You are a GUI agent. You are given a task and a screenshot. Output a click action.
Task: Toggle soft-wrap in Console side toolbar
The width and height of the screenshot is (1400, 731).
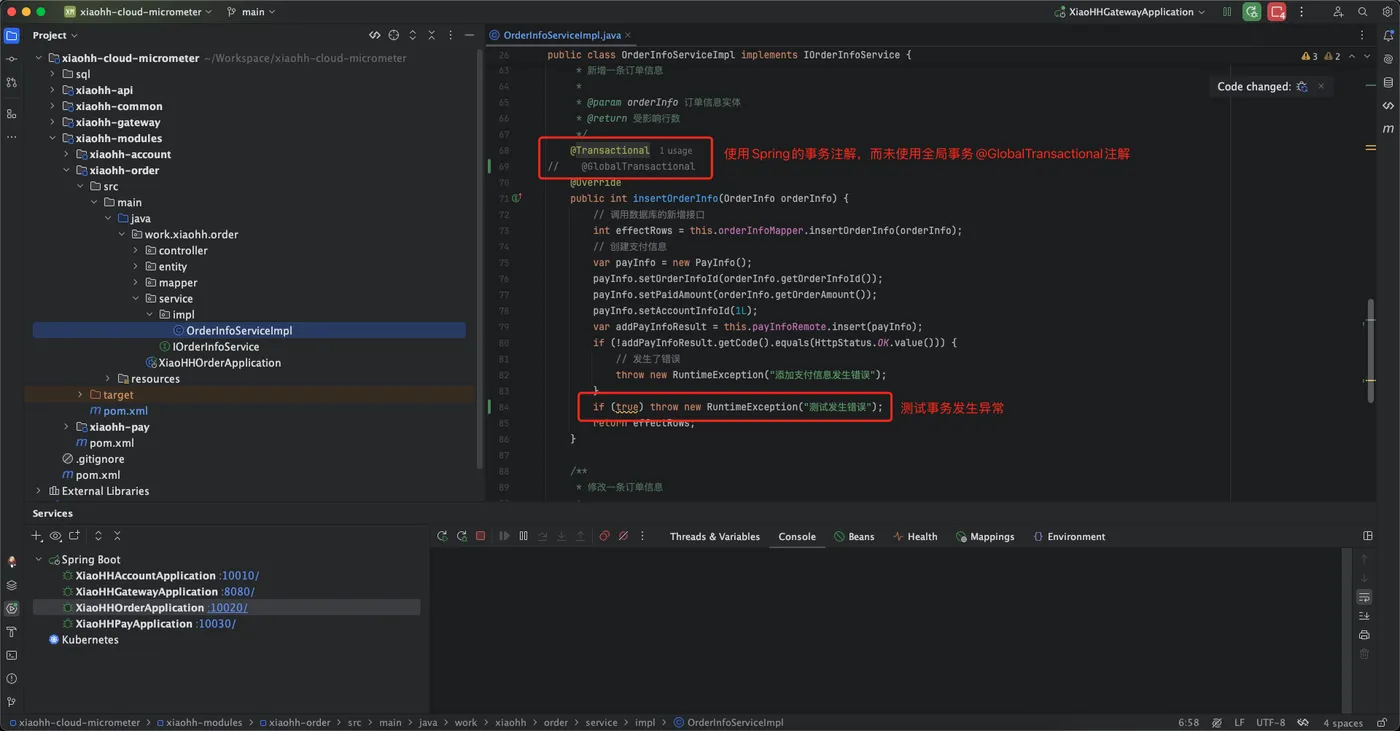pos(1364,597)
